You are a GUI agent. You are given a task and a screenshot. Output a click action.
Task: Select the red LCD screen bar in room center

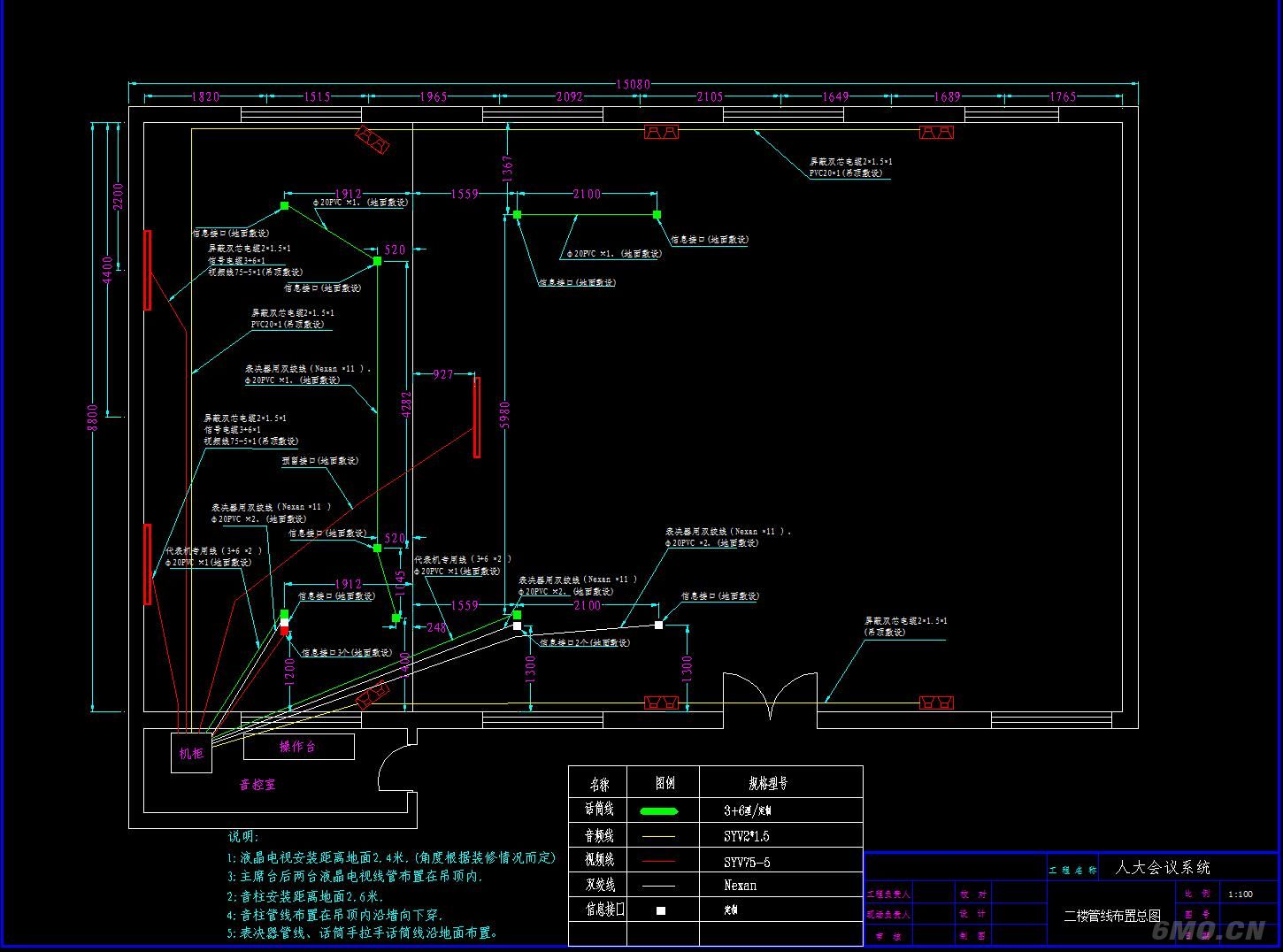pyautogui.click(x=477, y=418)
